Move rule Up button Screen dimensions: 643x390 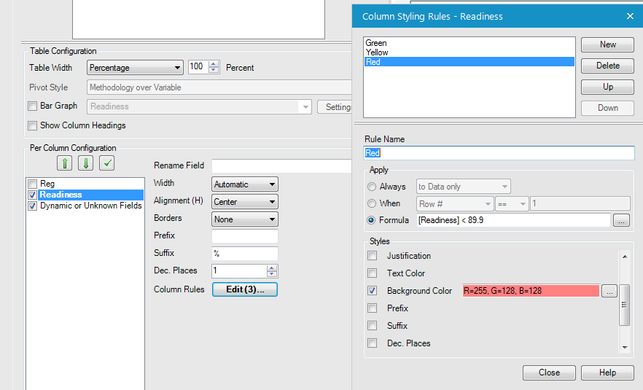(607, 87)
